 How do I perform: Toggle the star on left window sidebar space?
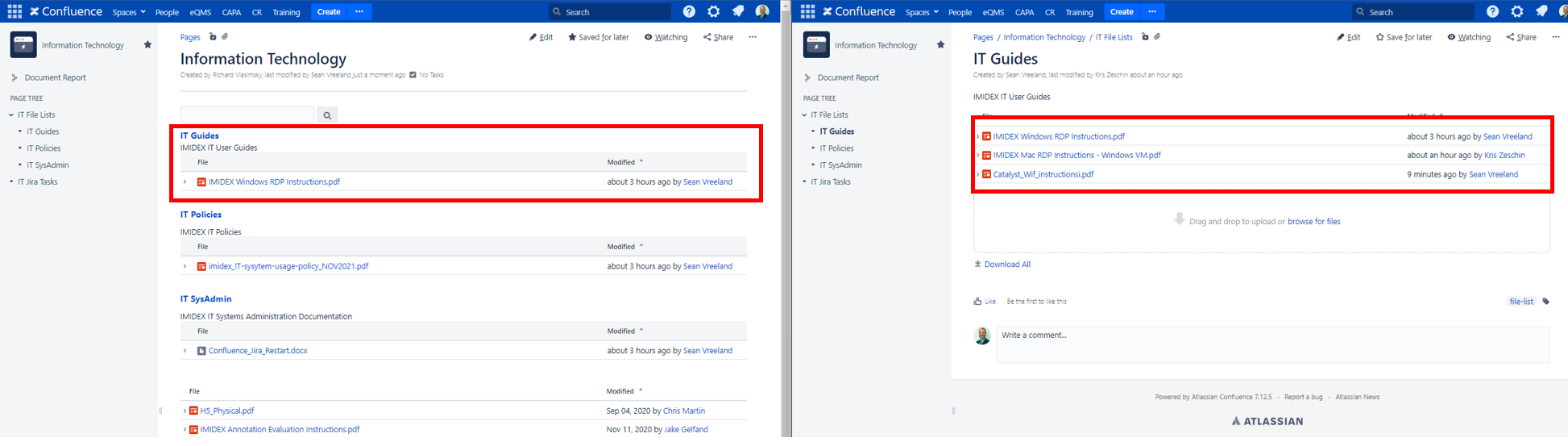[x=147, y=45]
